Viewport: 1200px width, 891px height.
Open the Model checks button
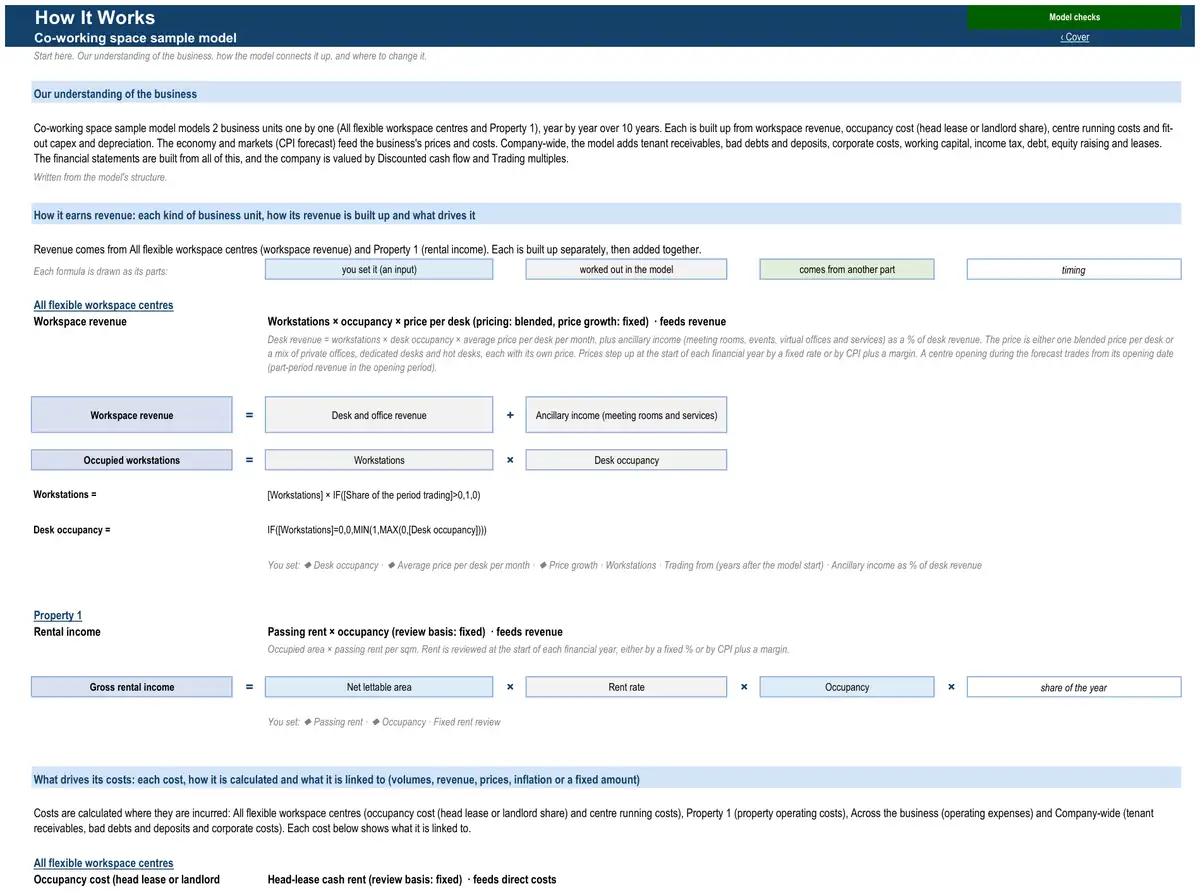[x=1074, y=17]
